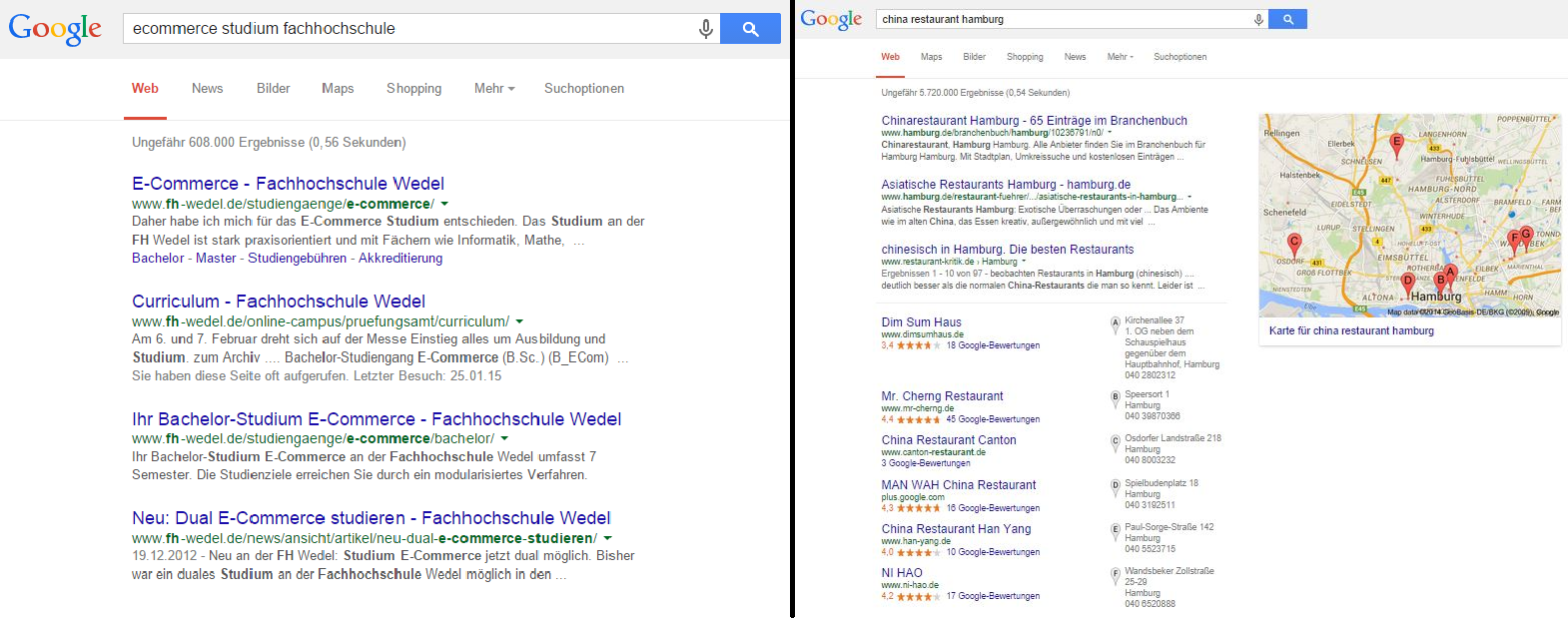Open Shopping tab in china restaurant window

1025,57
